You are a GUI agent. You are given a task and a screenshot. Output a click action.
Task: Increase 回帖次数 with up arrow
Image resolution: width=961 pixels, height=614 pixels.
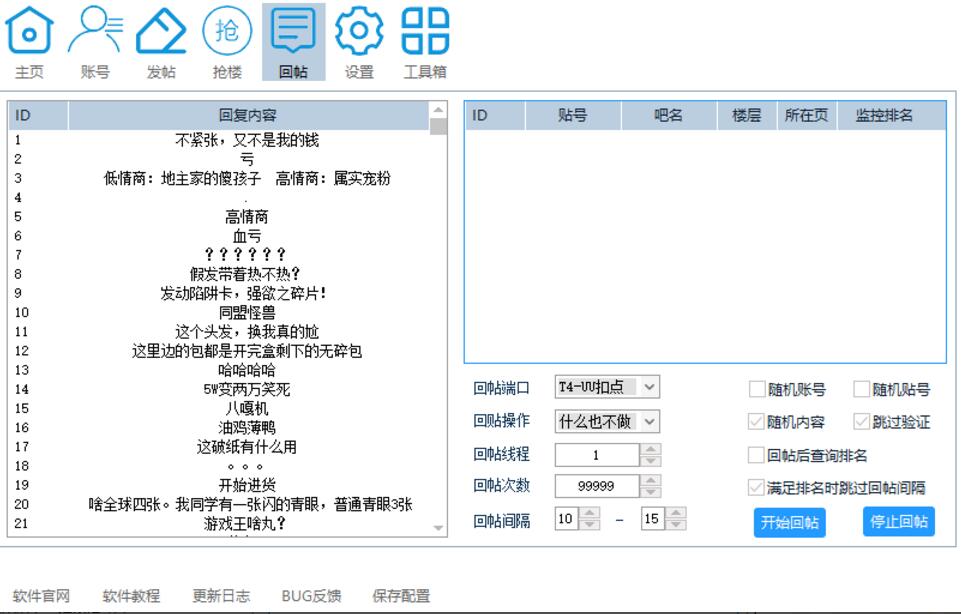(x=650, y=480)
